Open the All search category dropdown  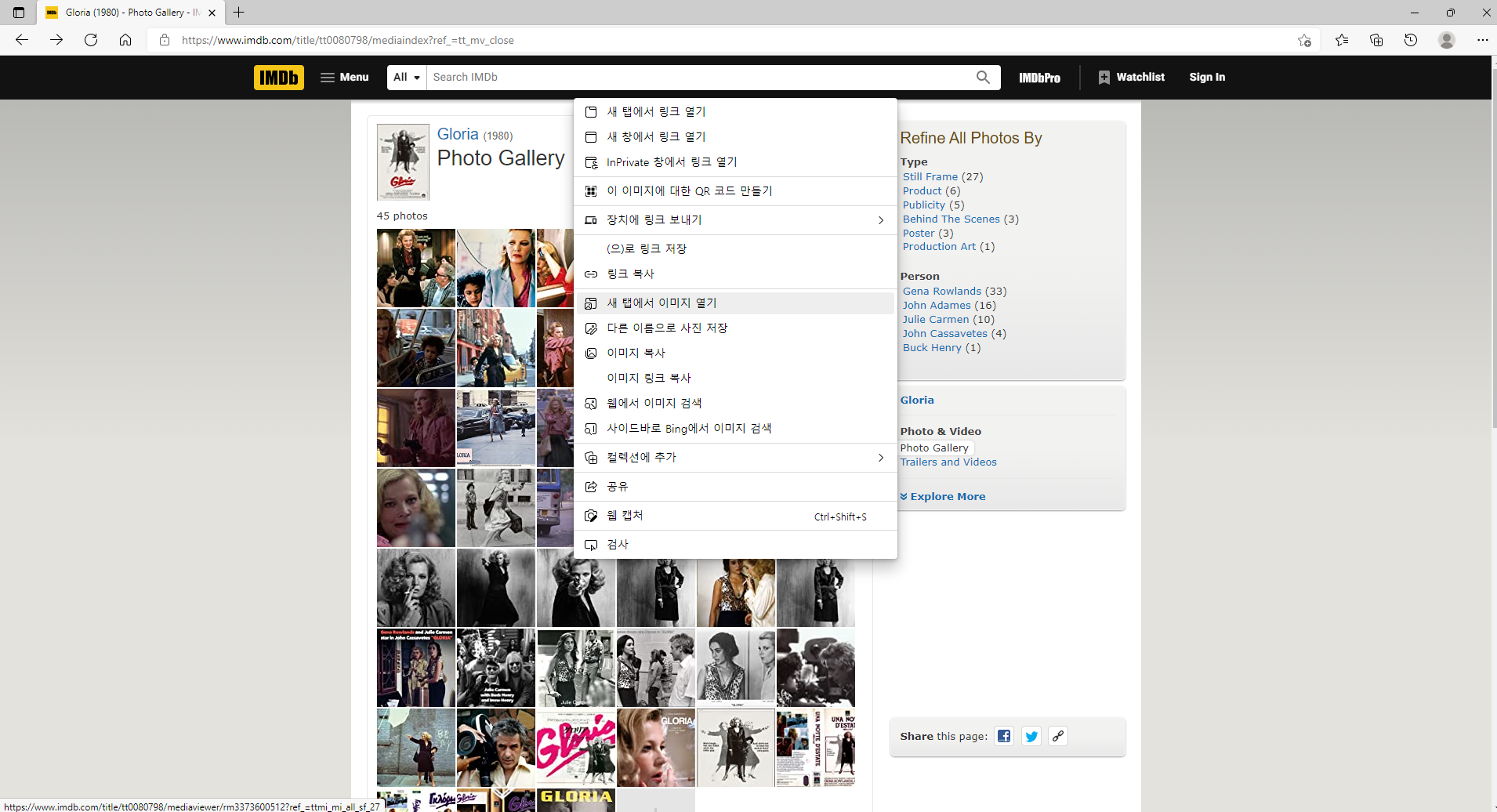coord(407,78)
